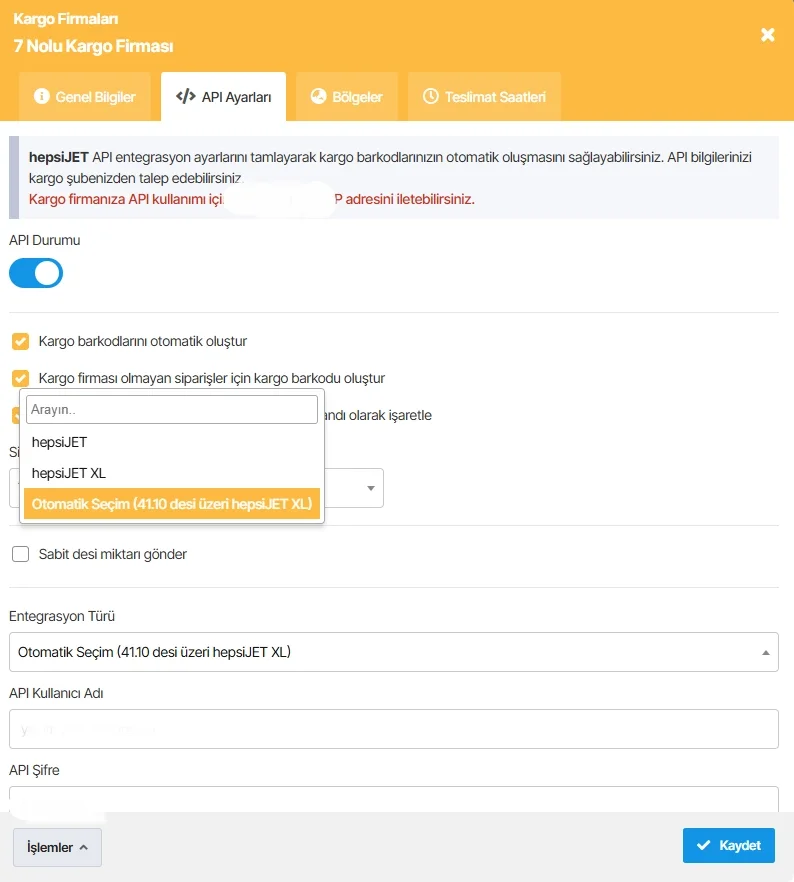Click the code icon on API Ayarları
Viewport: 794px width, 882px height.
click(186, 96)
